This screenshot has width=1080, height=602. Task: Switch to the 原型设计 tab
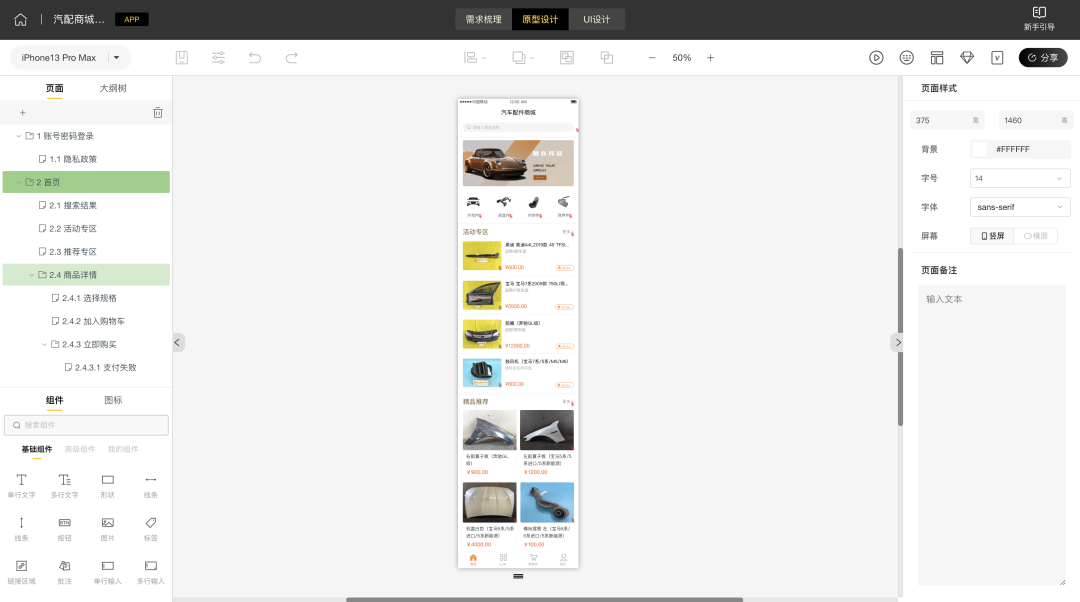[x=540, y=19]
